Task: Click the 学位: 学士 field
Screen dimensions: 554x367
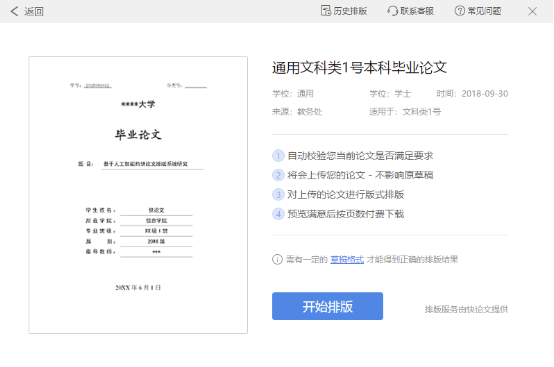Action: (x=390, y=94)
